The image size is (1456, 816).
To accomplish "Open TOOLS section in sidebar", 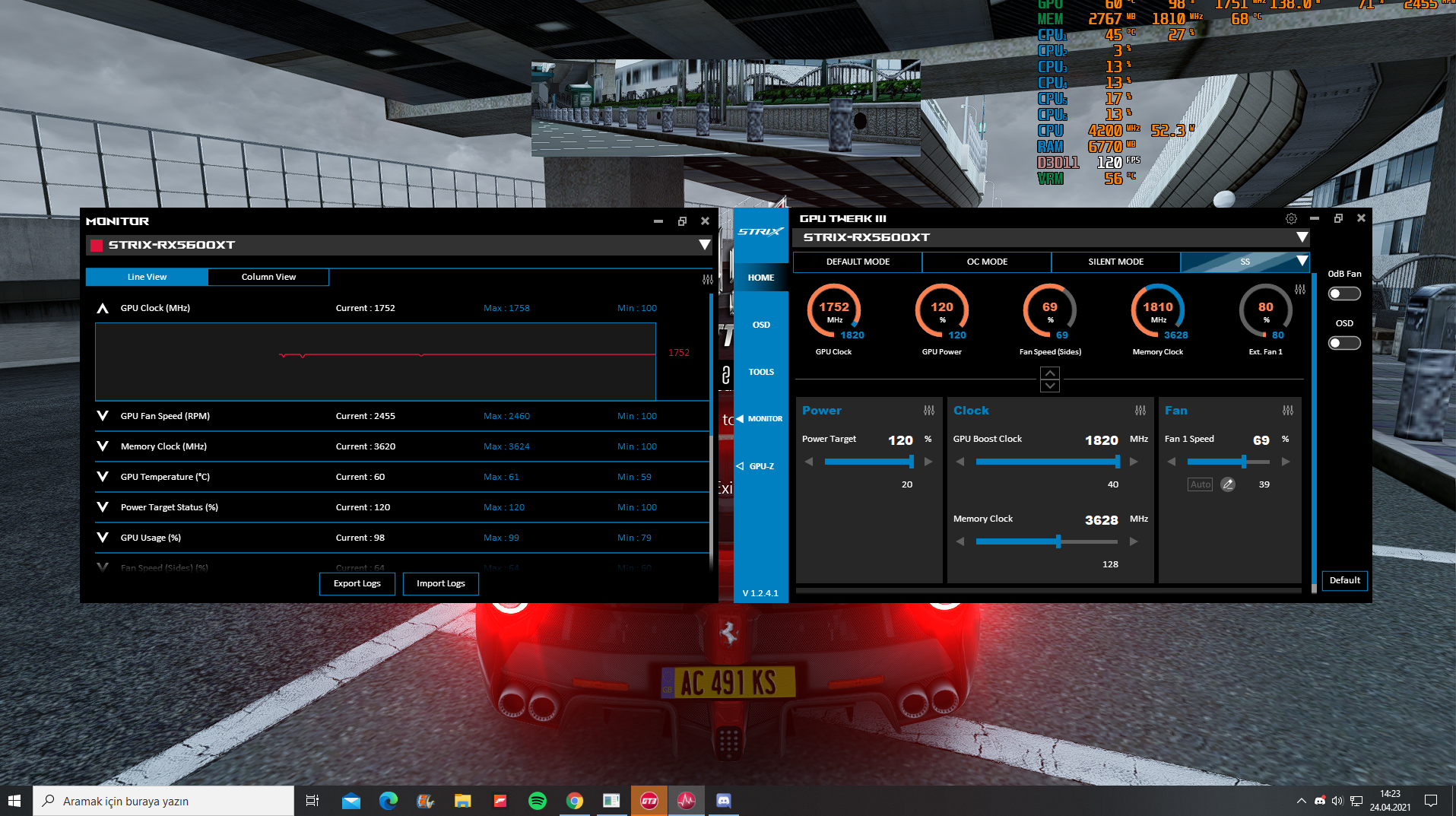I will [761, 372].
